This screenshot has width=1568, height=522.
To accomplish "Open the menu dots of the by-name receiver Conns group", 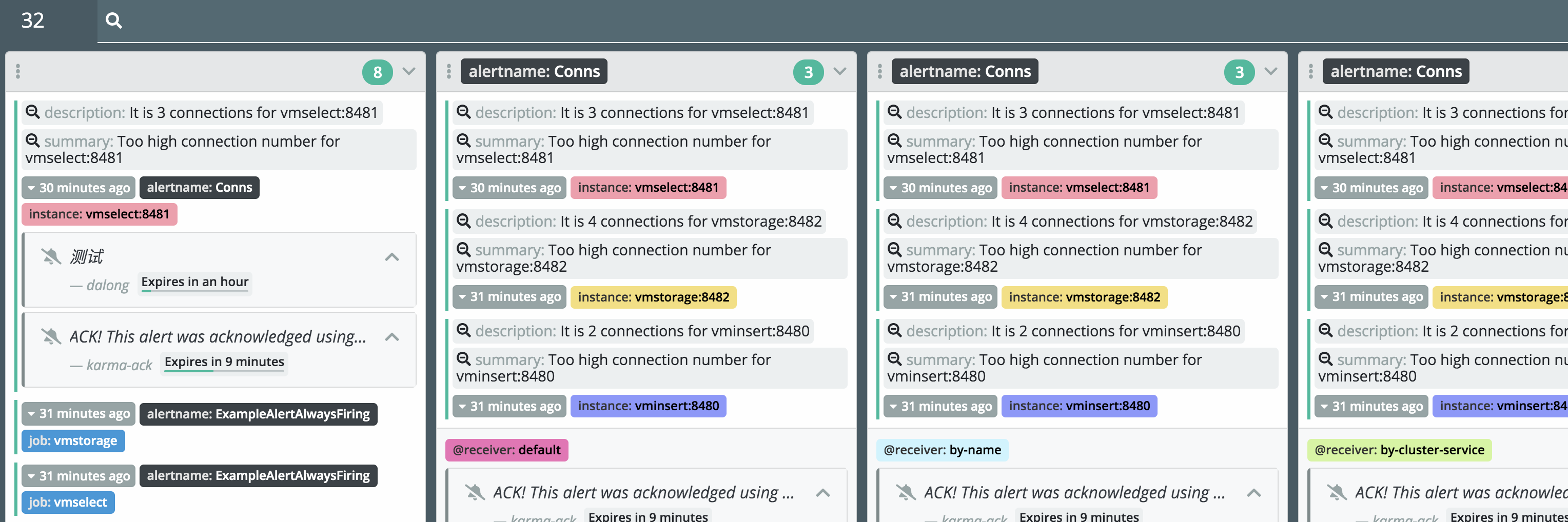I will [880, 72].
